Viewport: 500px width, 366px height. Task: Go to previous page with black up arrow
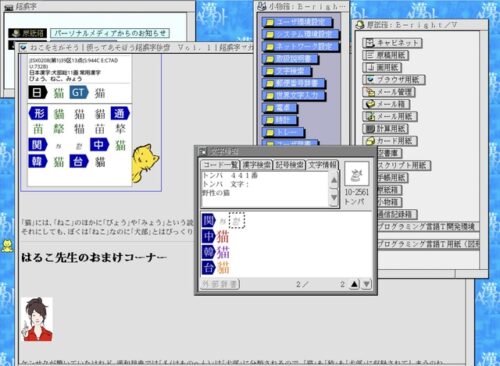(x=354, y=284)
